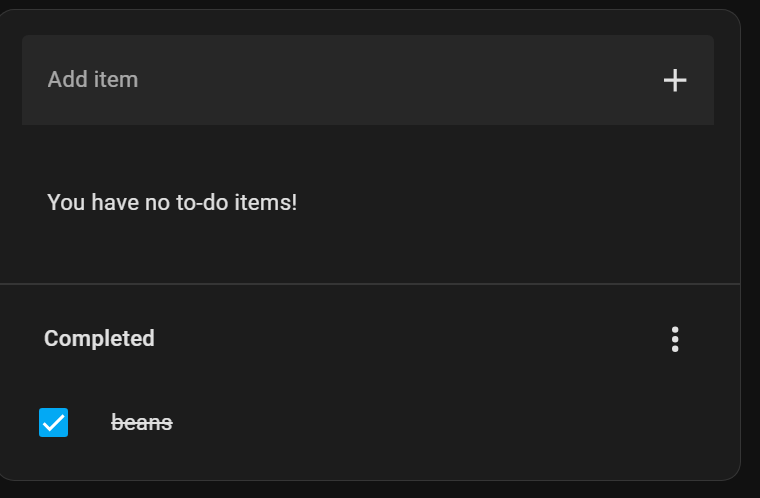Toggle the blue checkmark next to beans
This screenshot has height=498, width=760.
pos(53,423)
